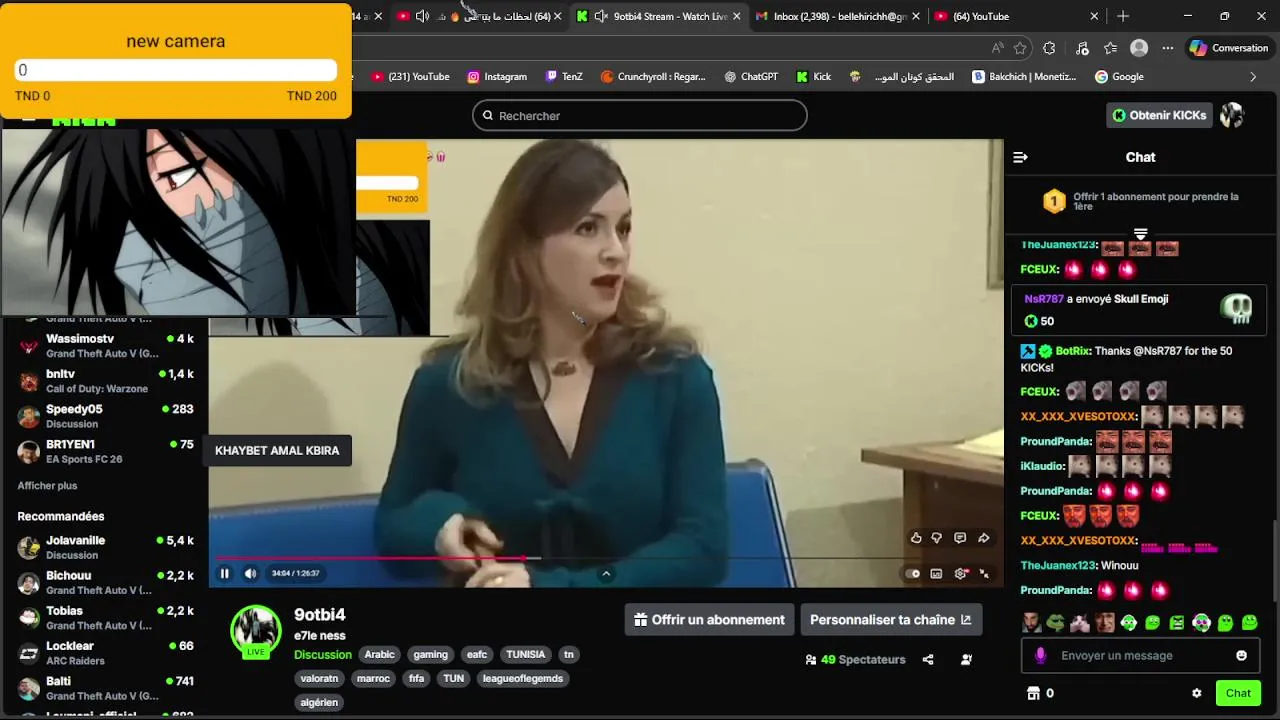Screen dimensions: 1280x720
Task: Open the chat shop icon
Action: click(x=1034, y=693)
